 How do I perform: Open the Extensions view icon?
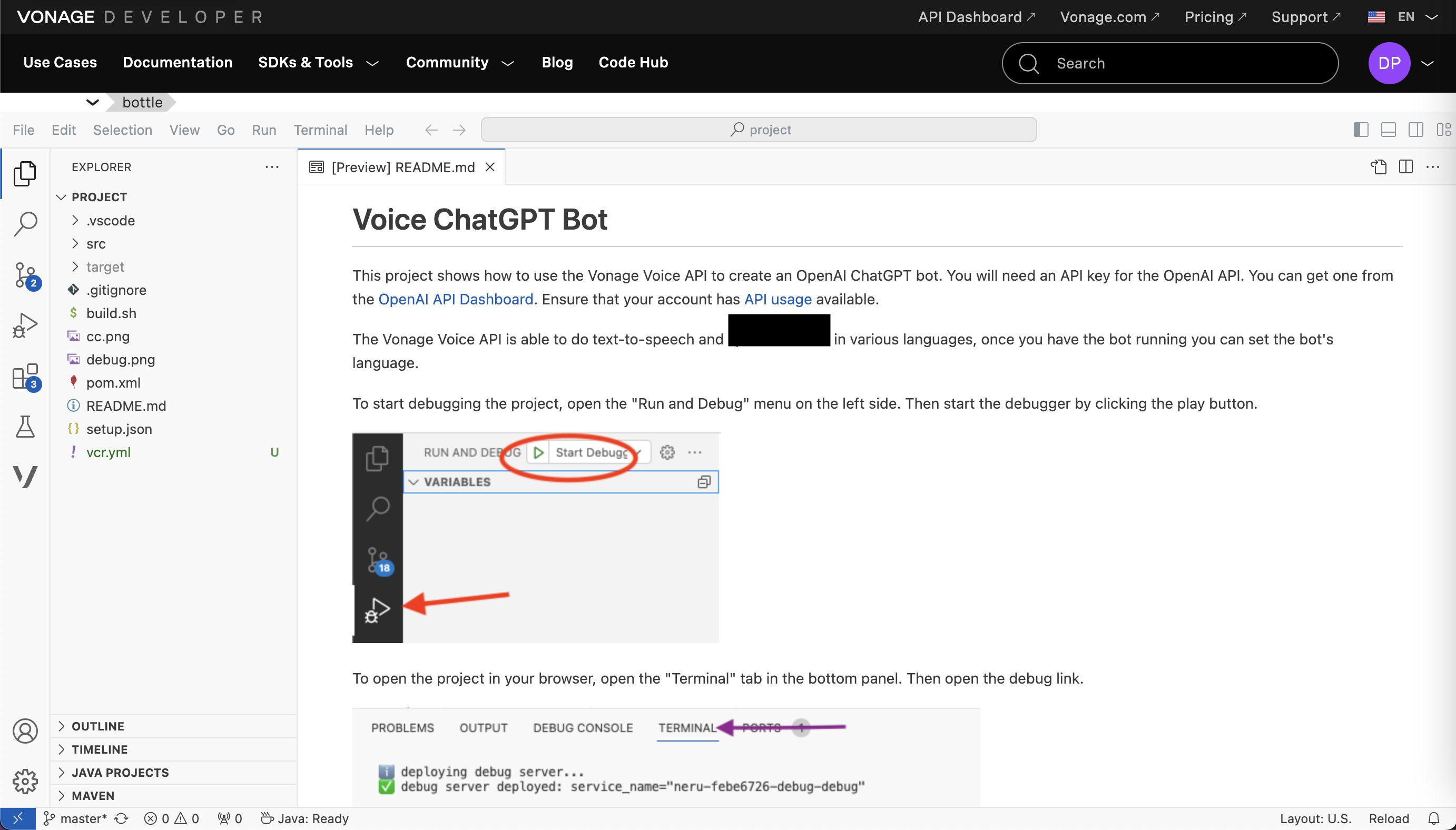tap(25, 377)
